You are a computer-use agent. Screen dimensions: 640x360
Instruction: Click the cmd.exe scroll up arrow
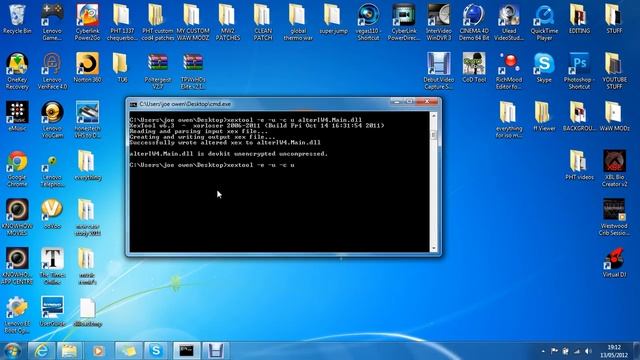433,116
